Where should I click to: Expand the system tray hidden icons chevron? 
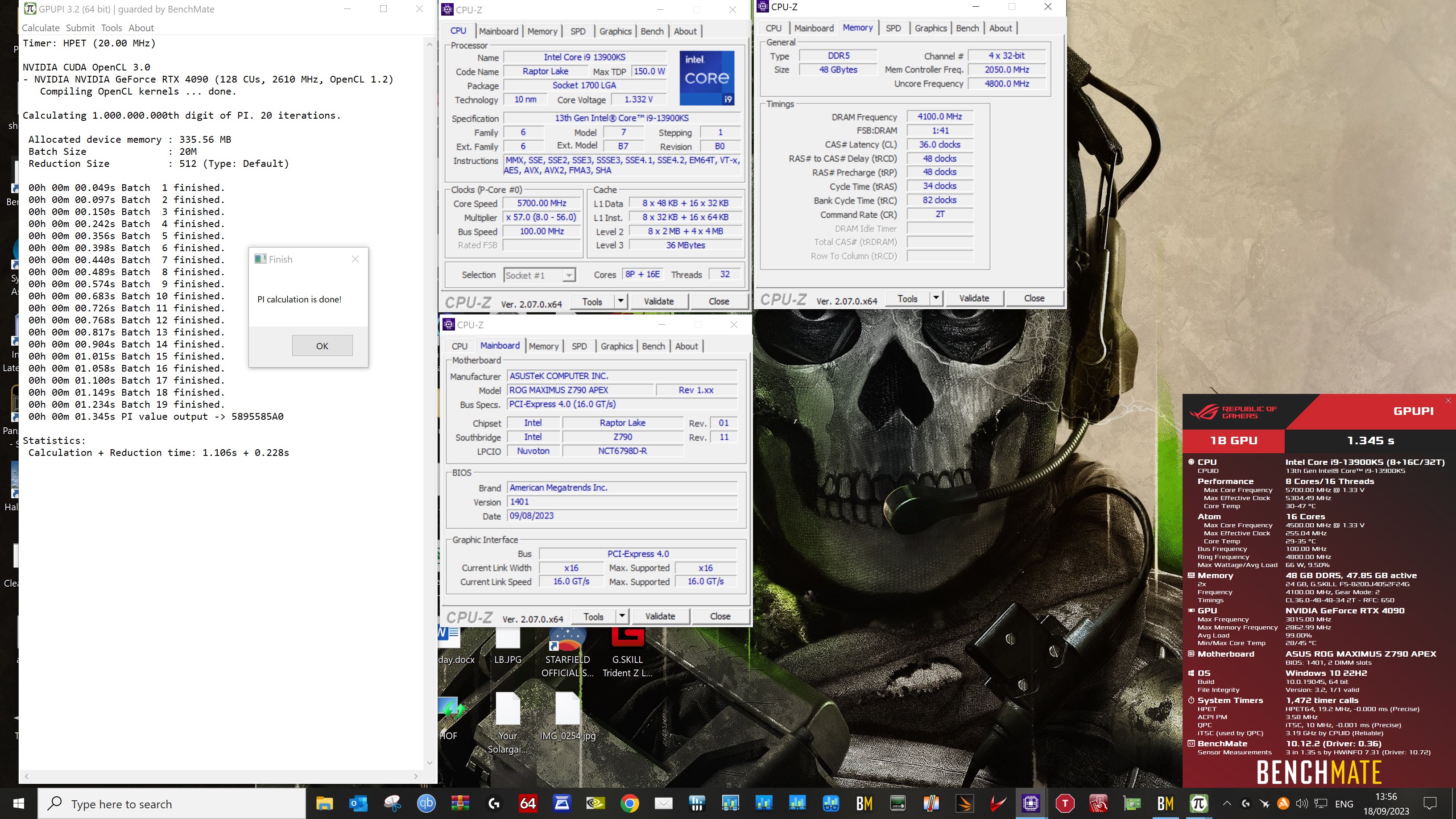[x=1227, y=803]
